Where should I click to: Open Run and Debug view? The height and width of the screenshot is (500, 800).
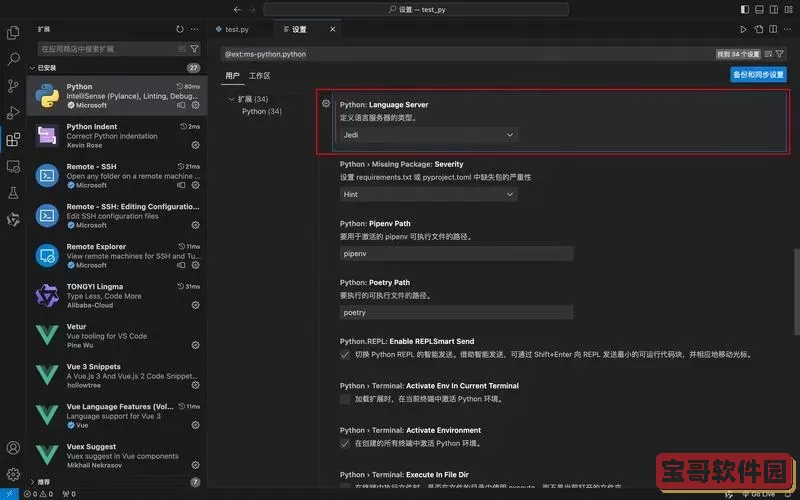pos(13,112)
